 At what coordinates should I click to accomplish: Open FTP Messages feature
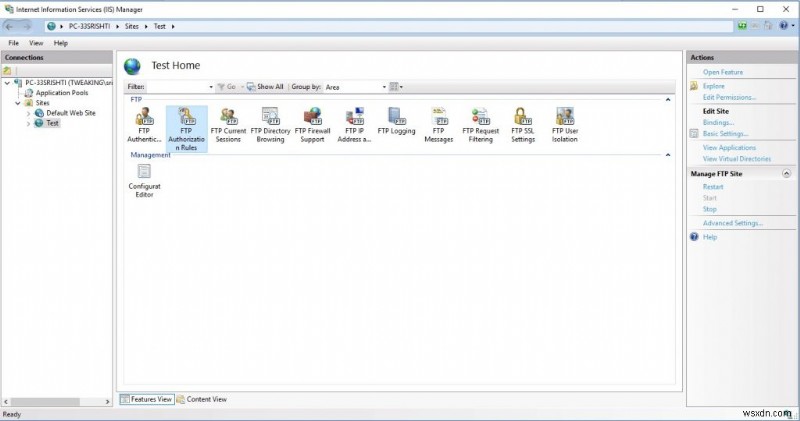click(x=438, y=125)
